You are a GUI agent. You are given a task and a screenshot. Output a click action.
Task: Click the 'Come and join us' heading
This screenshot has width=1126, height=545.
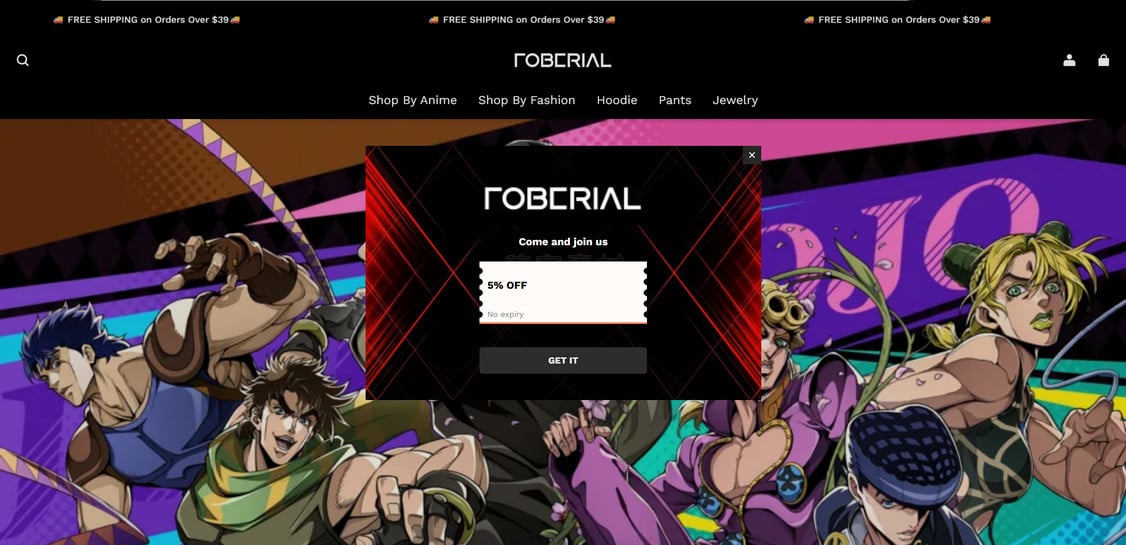pos(563,242)
